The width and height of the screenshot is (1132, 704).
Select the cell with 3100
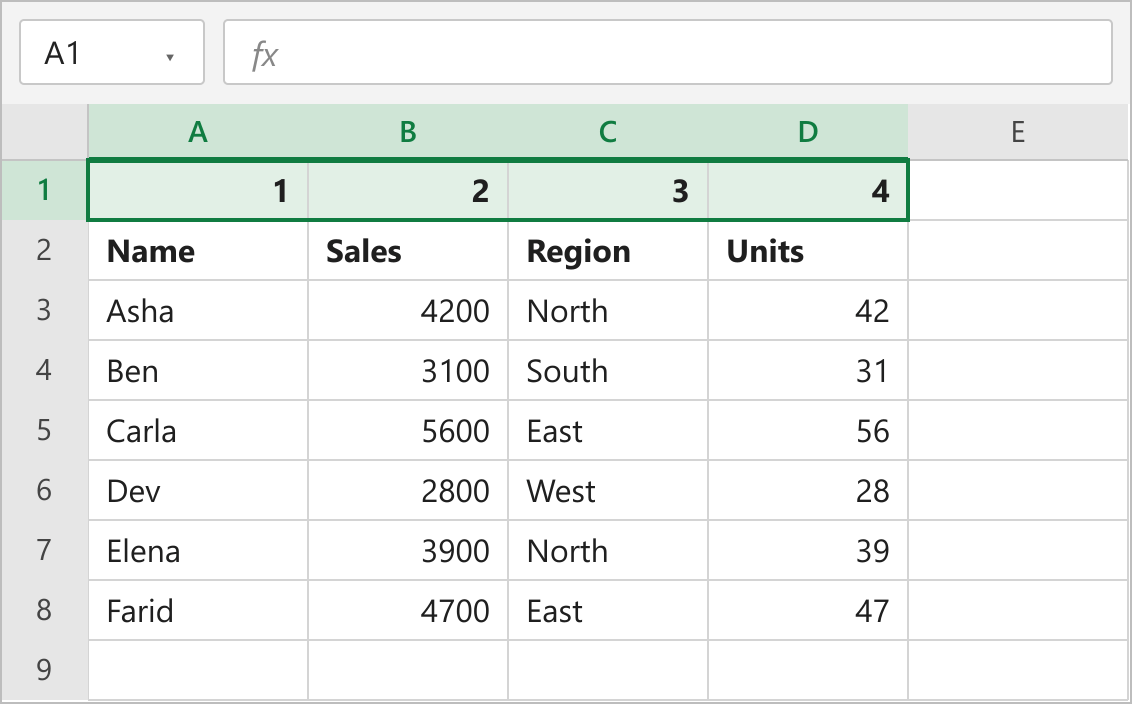pyautogui.click(x=408, y=370)
